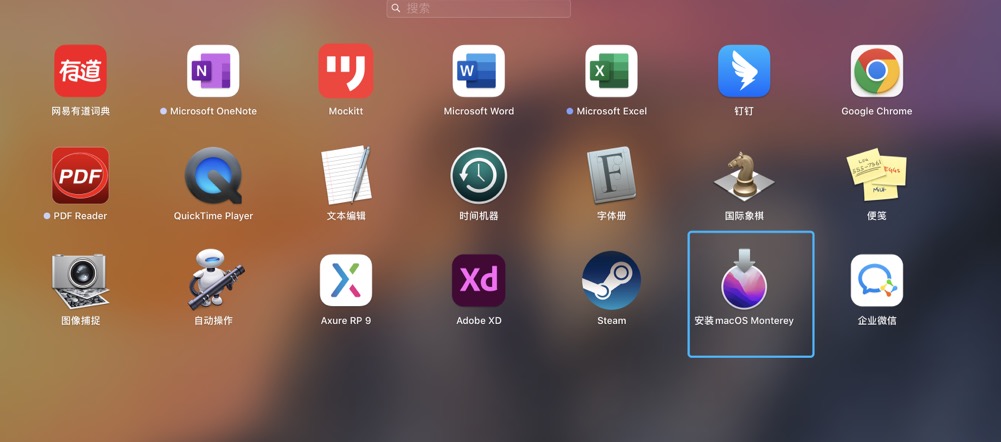Click the "时间机器" label text
The image size is (1001, 442).
tap(479, 216)
